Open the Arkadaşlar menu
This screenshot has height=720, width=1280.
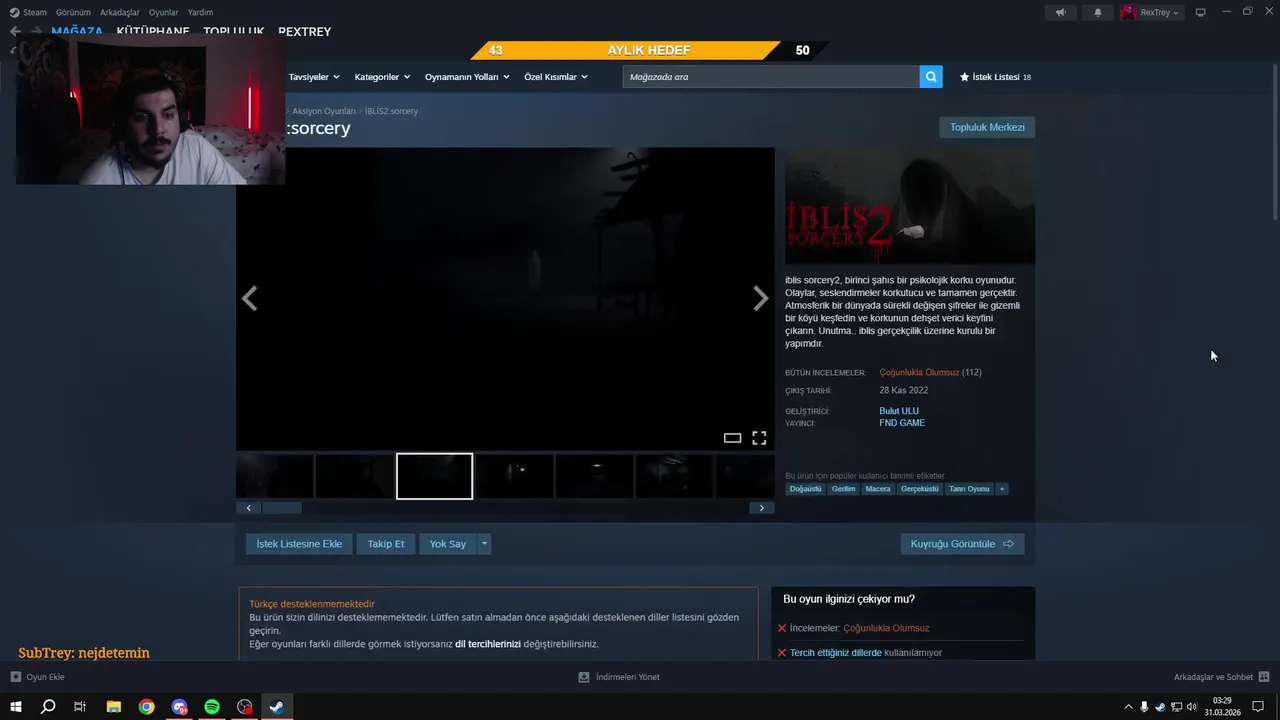[120, 13]
